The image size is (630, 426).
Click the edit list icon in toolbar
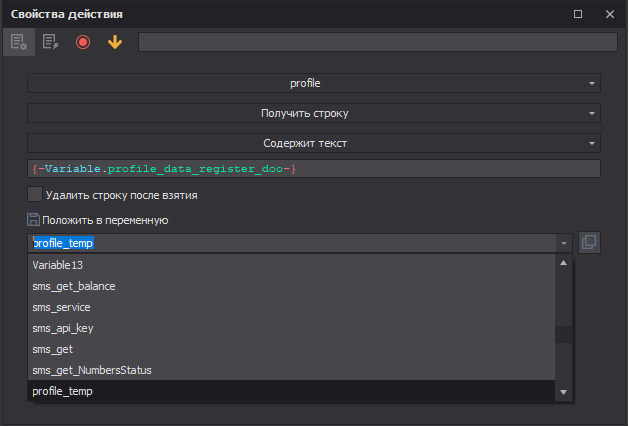coord(50,42)
